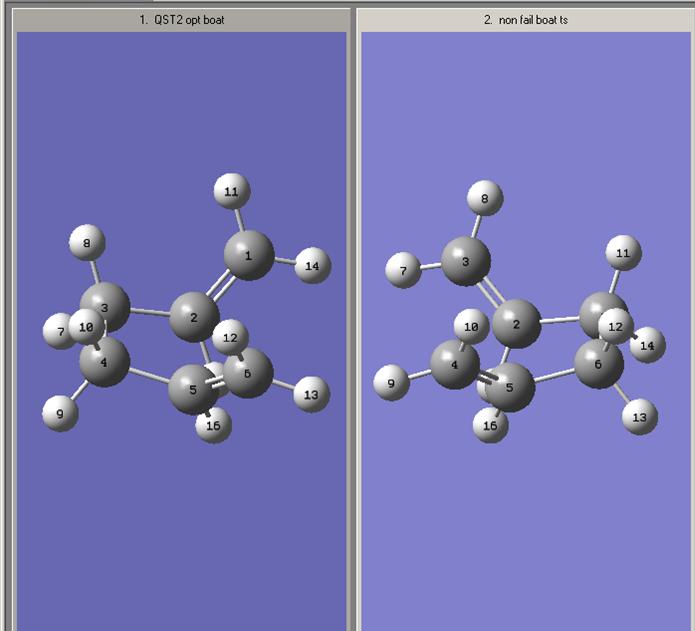Select hydrogen atom 16 in left panel

click(x=214, y=425)
